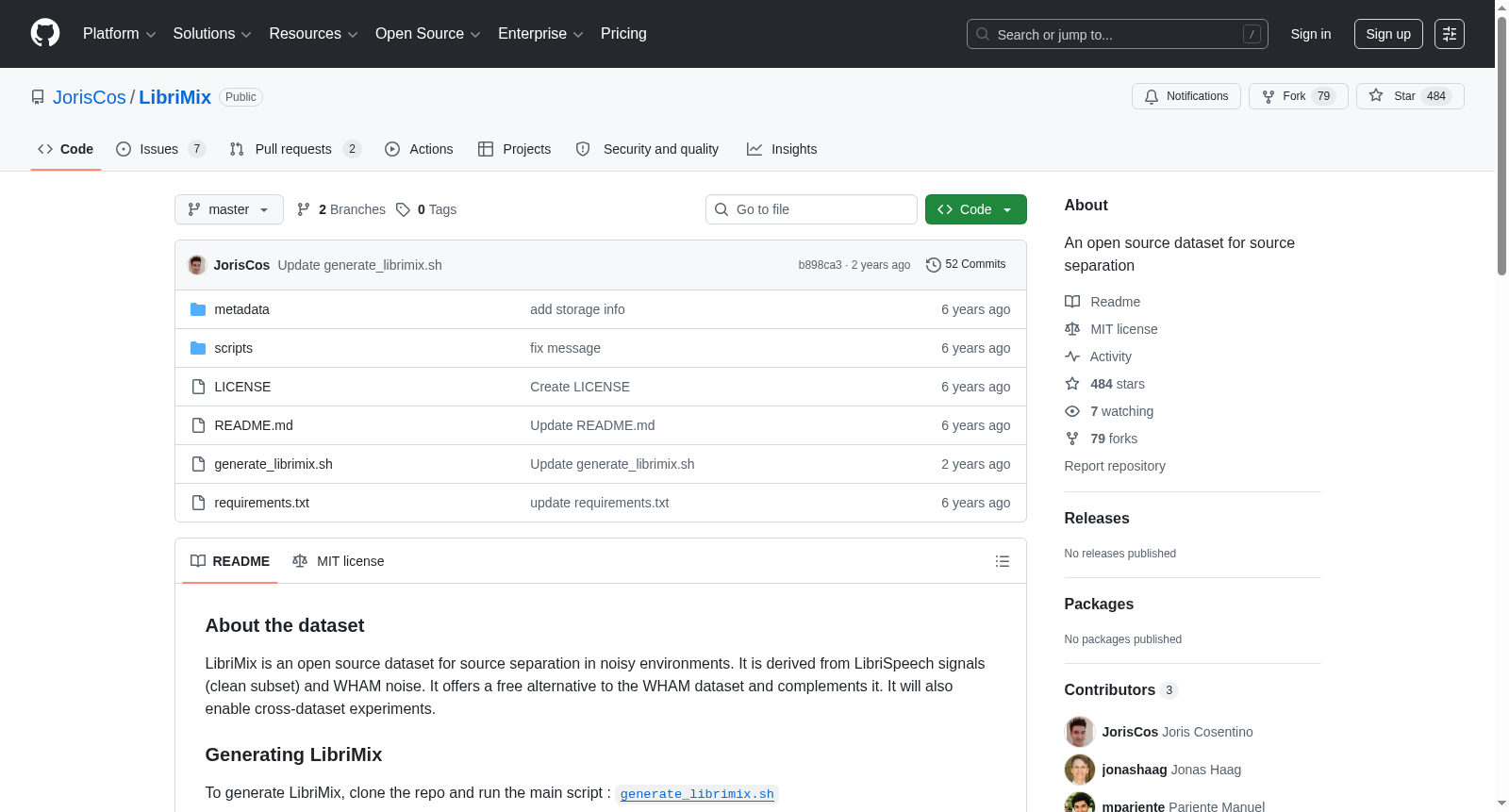Click the star icon beside 484 stars
Viewport: 1509px width, 812px height.
tap(1072, 384)
